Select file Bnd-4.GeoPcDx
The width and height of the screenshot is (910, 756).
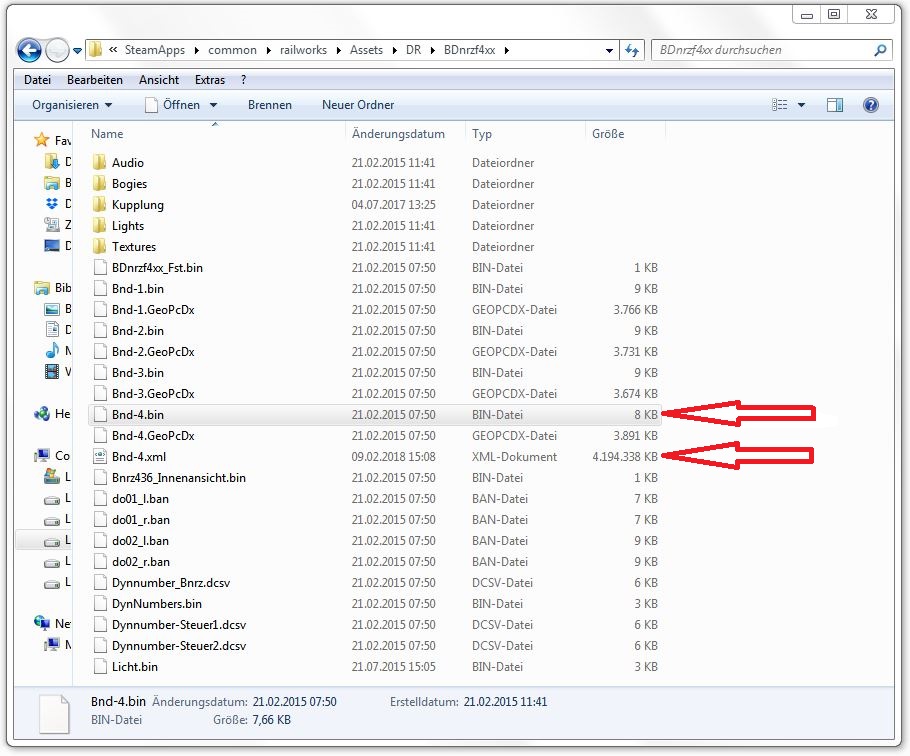[153, 436]
